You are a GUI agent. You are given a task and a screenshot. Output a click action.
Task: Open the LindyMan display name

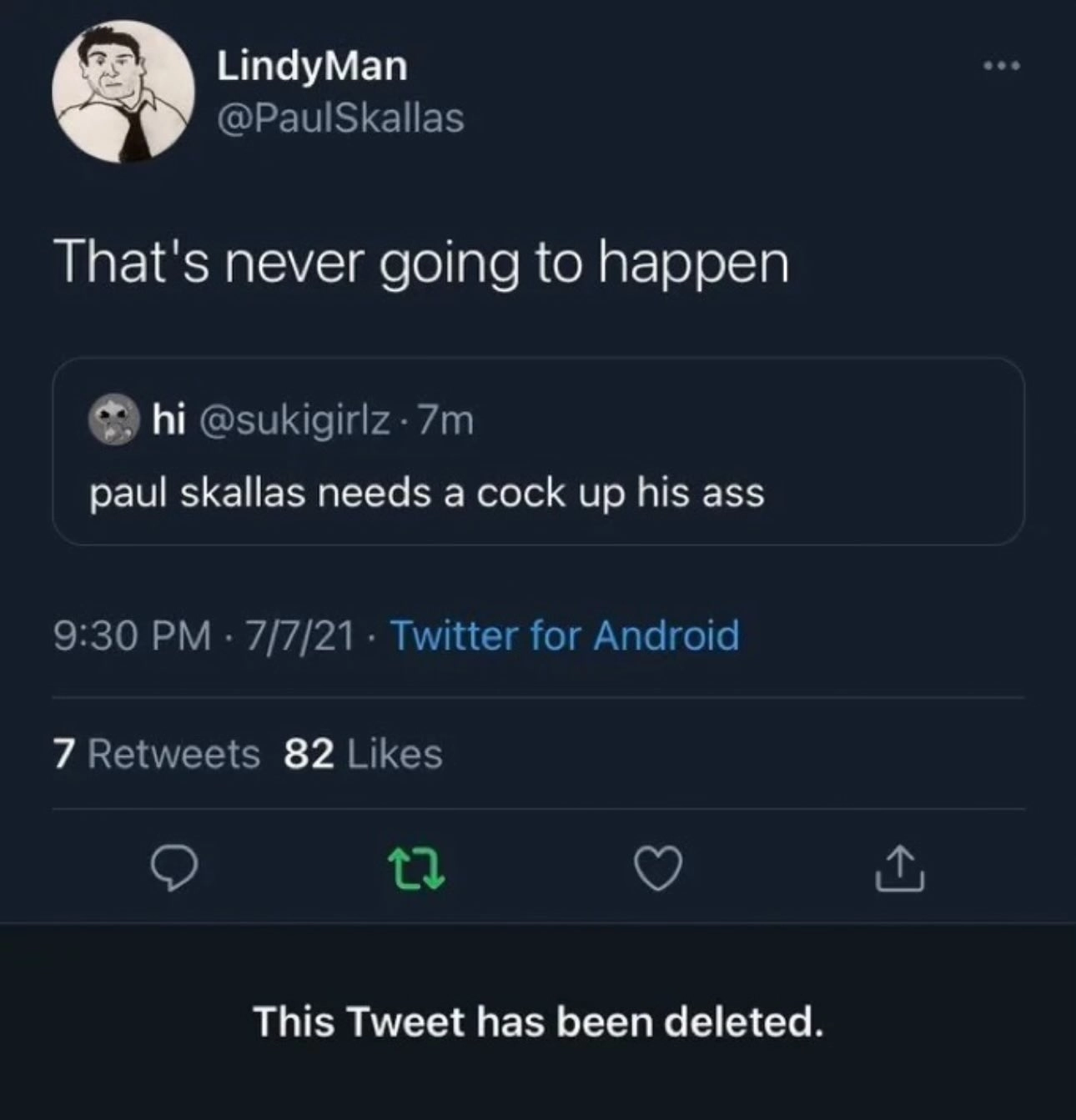312,66
